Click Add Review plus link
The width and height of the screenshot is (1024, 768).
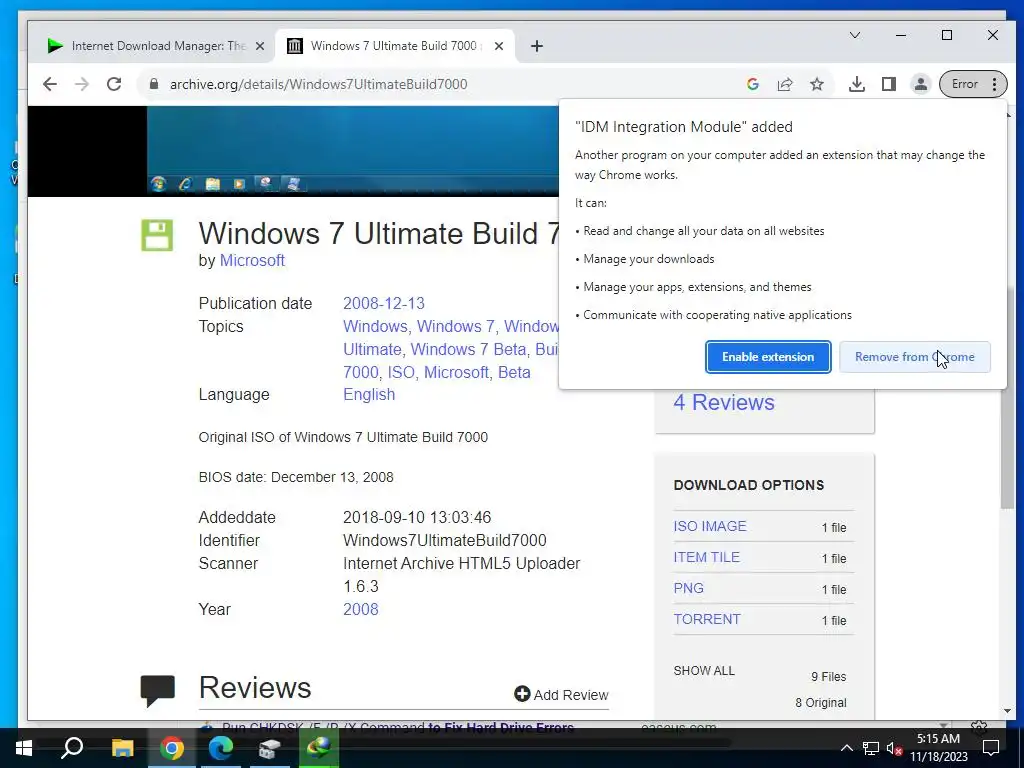tap(561, 695)
